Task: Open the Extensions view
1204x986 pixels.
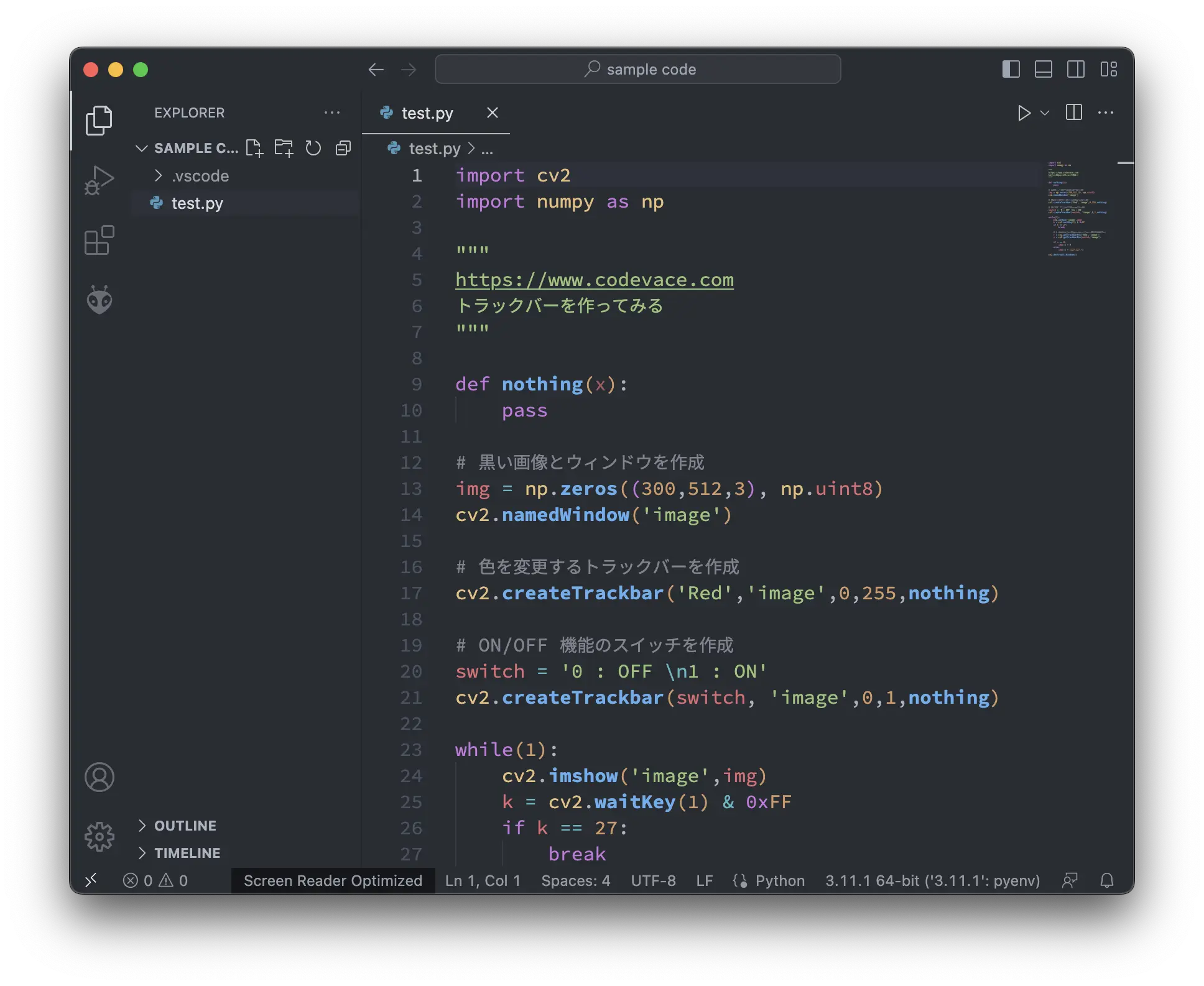Action: point(100,241)
